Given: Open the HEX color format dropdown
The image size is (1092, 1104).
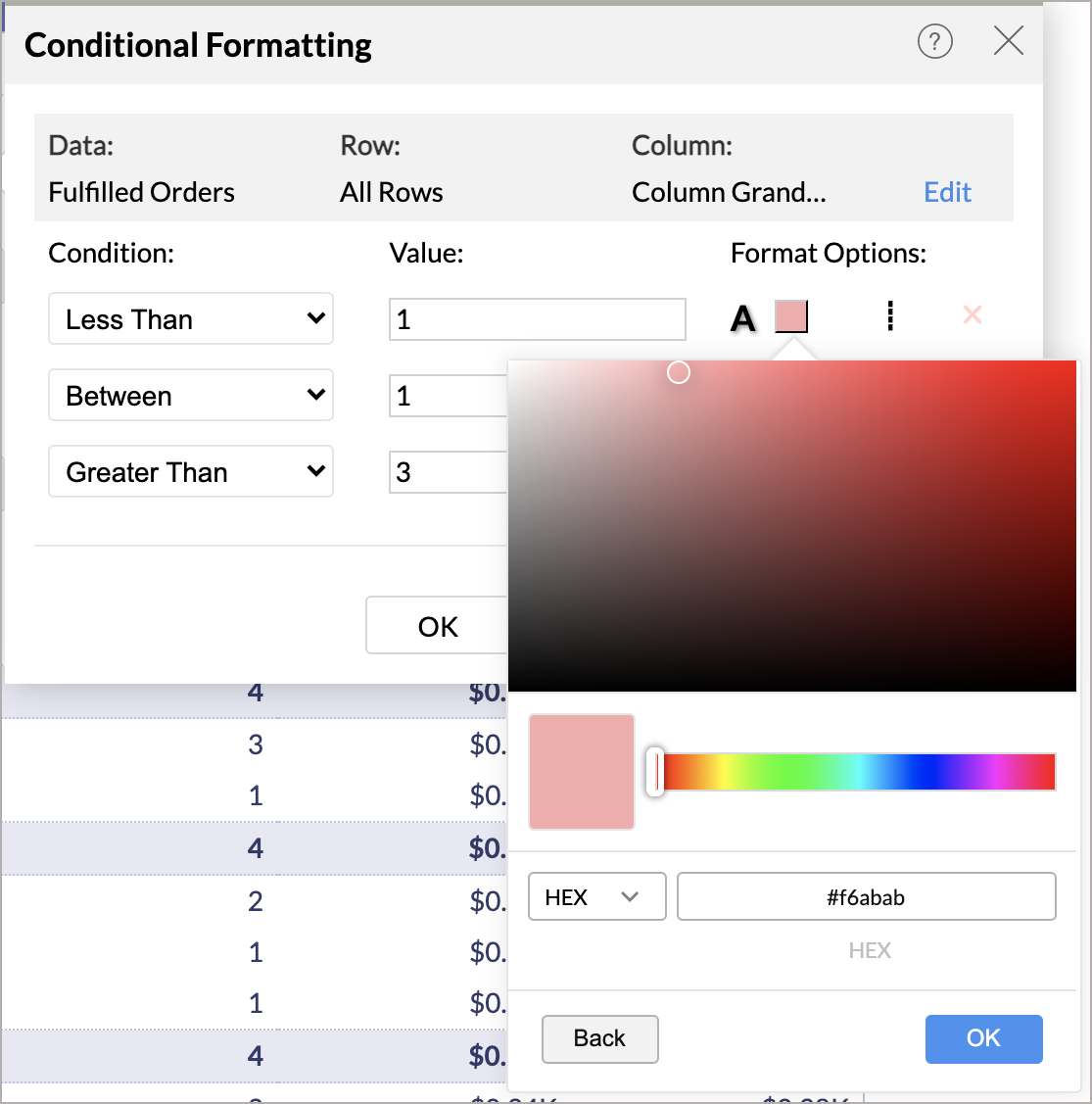Looking at the screenshot, I should (x=596, y=897).
